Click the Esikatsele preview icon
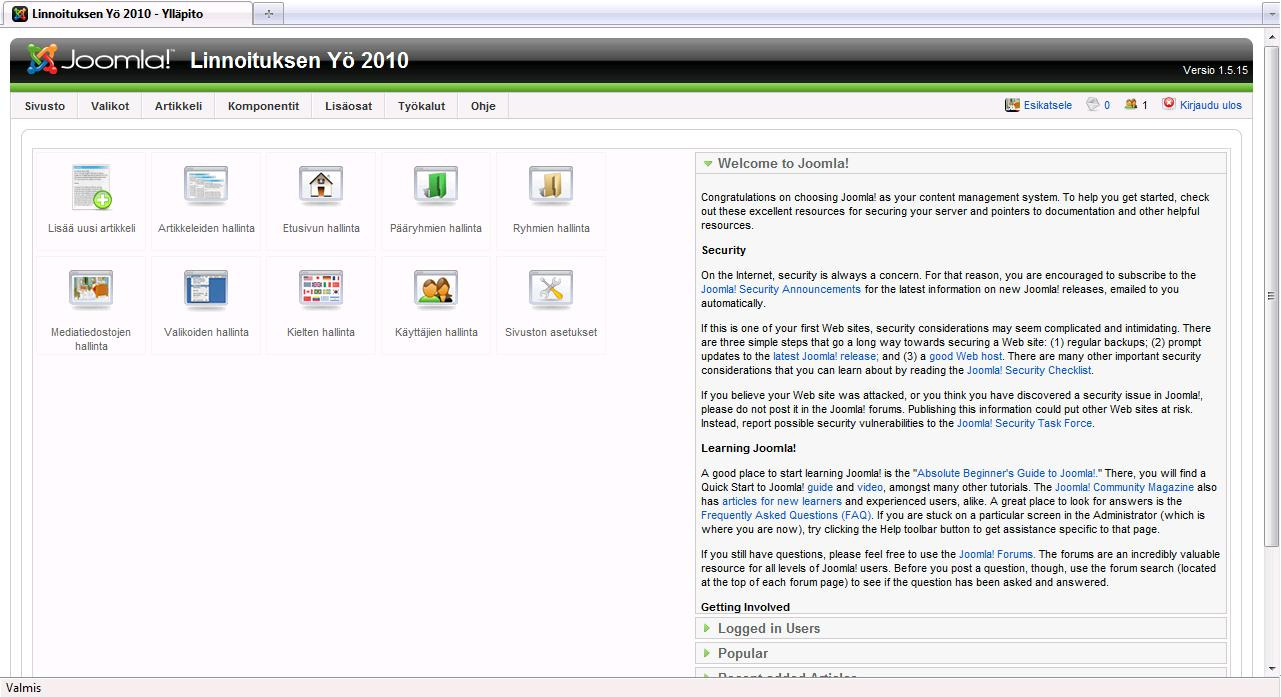Screen dimensions: 1281x697 click(1012, 104)
